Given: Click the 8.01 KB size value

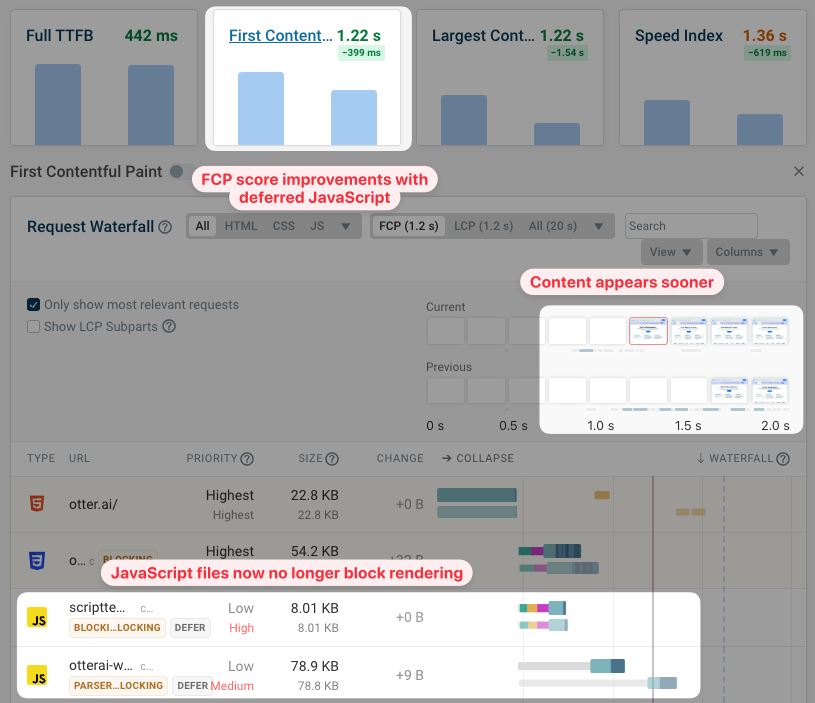Looking at the screenshot, I should click(314, 608).
